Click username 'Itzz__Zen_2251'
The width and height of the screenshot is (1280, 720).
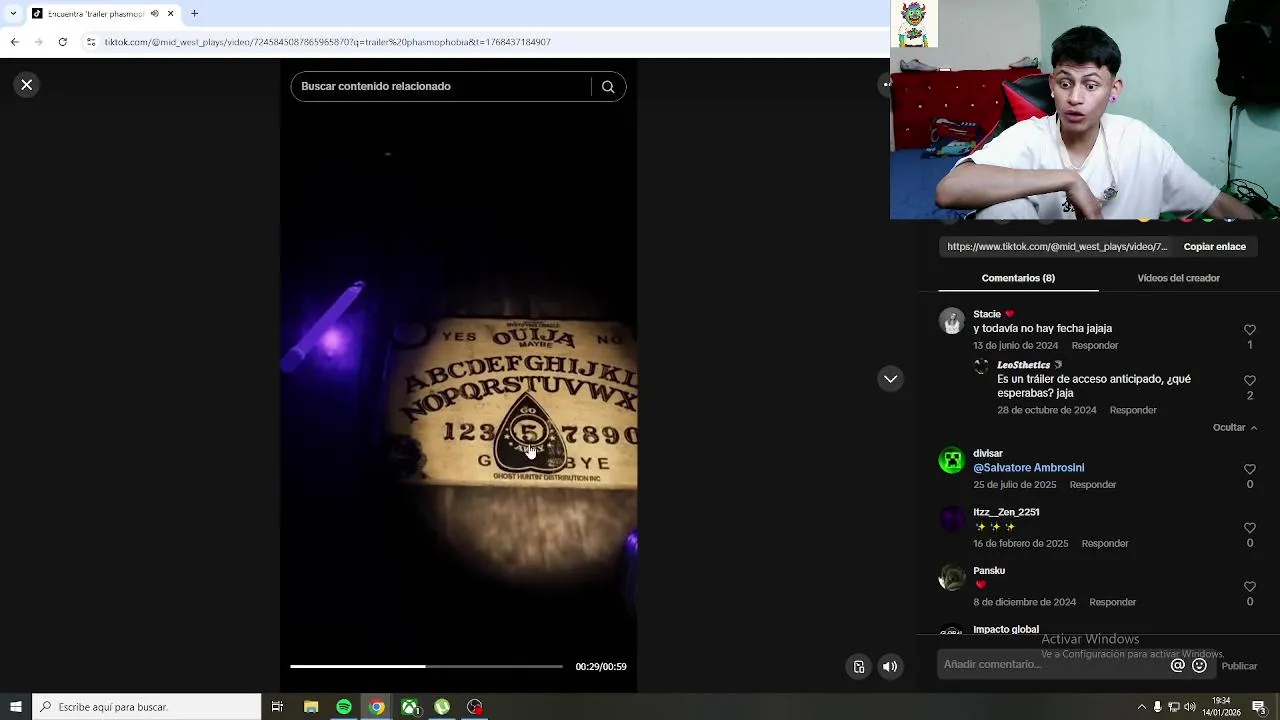1006,512
